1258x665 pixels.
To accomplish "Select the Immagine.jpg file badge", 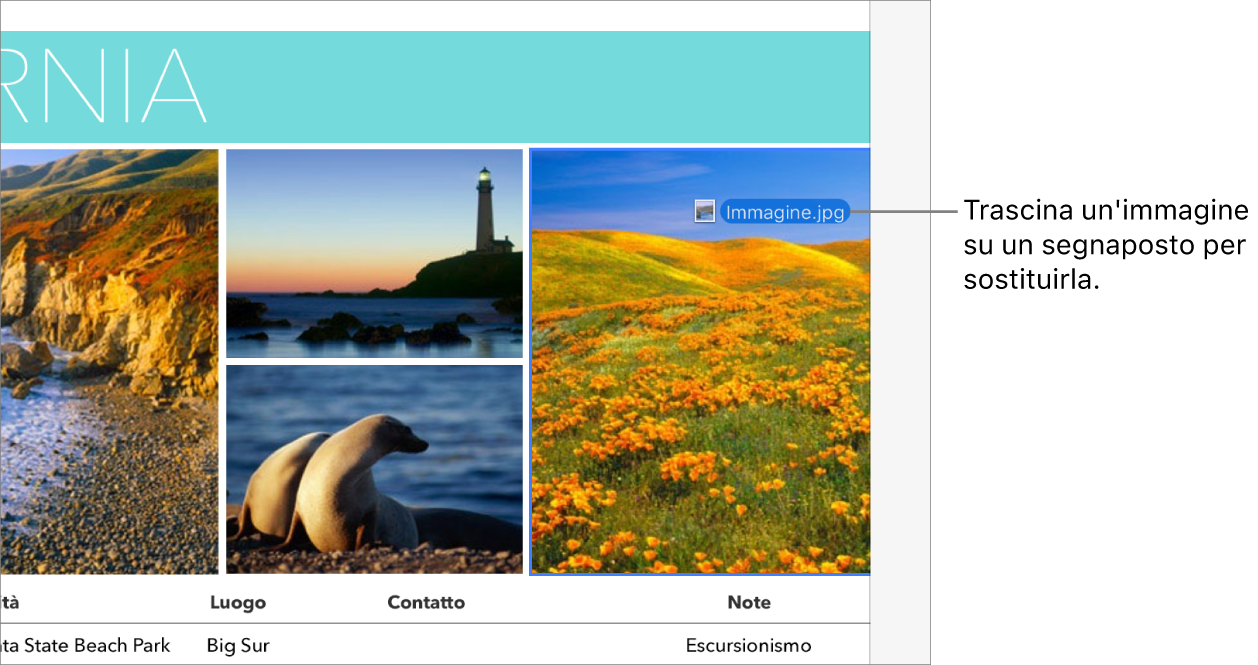I will [x=784, y=212].
